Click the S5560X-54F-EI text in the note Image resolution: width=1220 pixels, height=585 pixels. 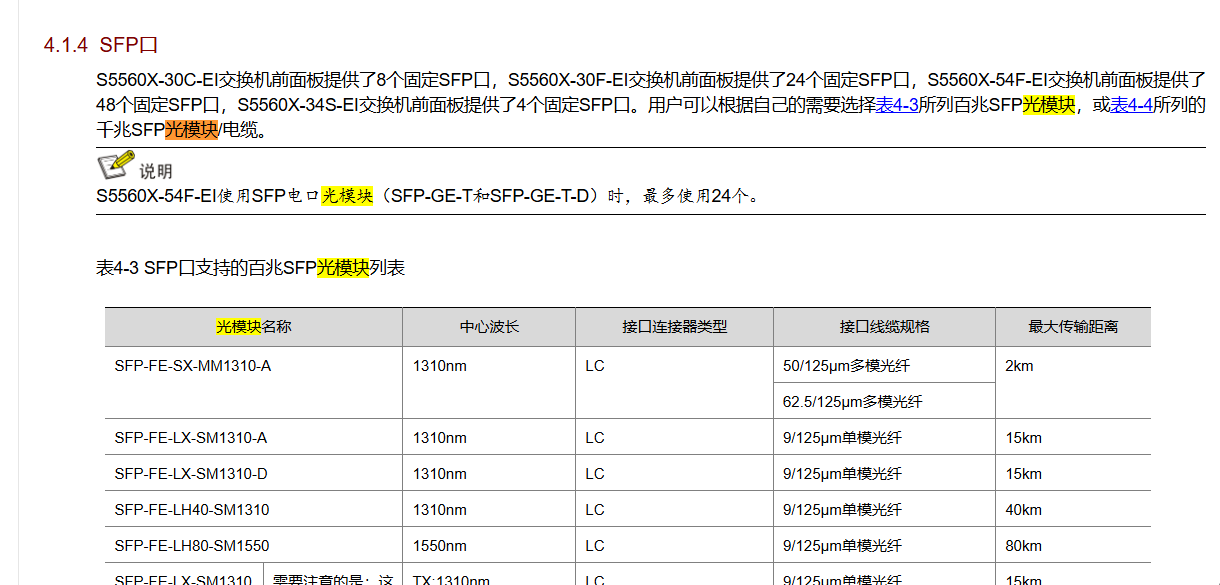pos(157,196)
